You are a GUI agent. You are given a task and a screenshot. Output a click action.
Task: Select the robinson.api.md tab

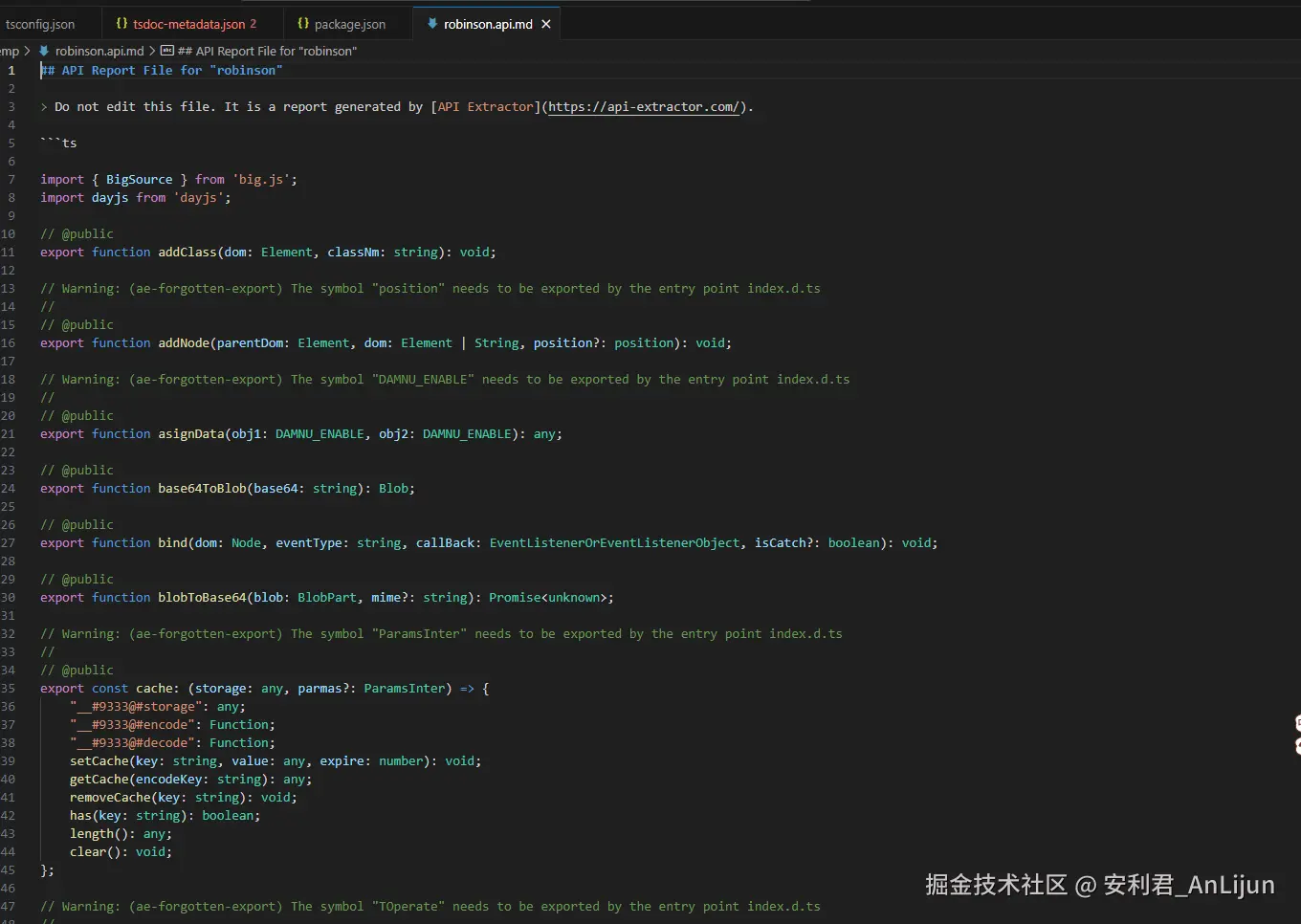(x=488, y=24)
